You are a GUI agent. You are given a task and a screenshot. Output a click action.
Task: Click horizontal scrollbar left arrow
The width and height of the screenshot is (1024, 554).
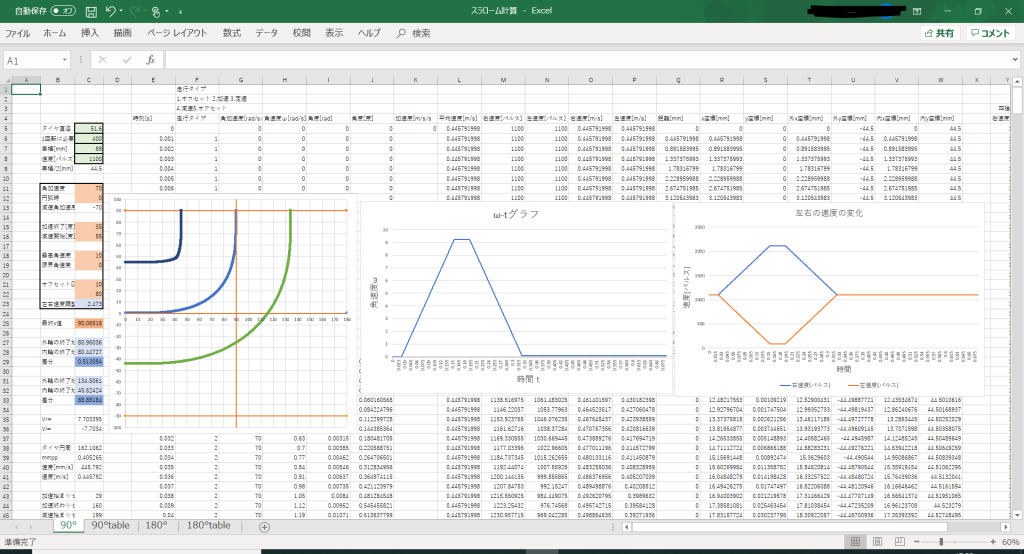627,527
